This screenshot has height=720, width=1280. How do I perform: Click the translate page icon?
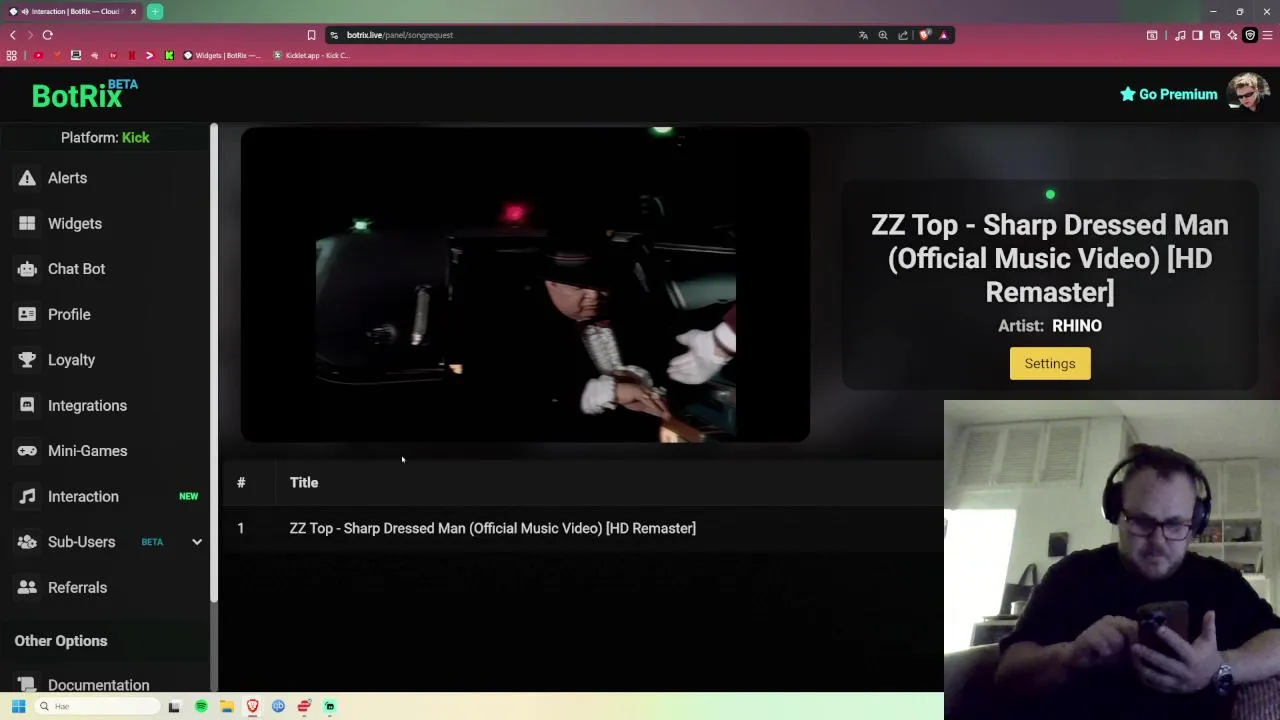pos(863,35)
